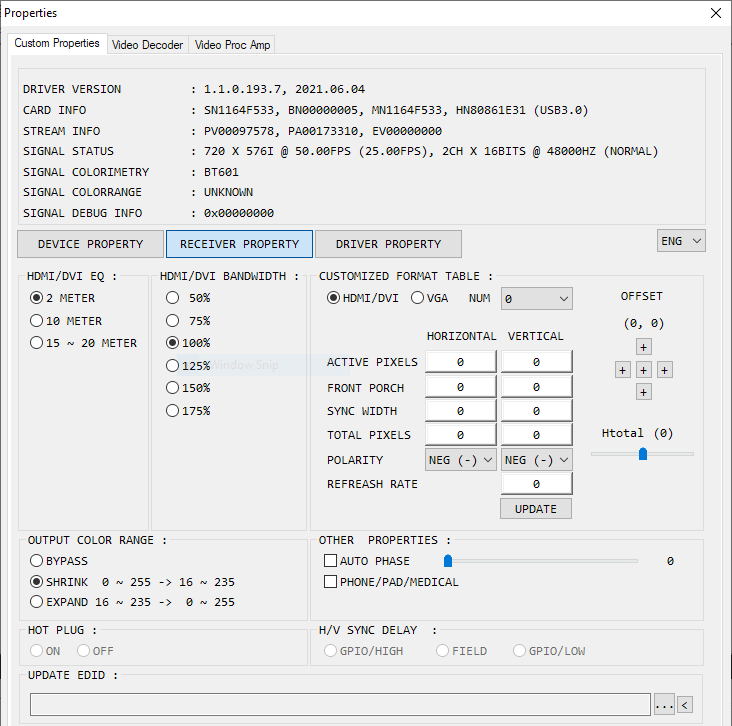This screenshot has width=732, height=726.
Task: Expand the NUM format dropdown
Action: [537, 298]
